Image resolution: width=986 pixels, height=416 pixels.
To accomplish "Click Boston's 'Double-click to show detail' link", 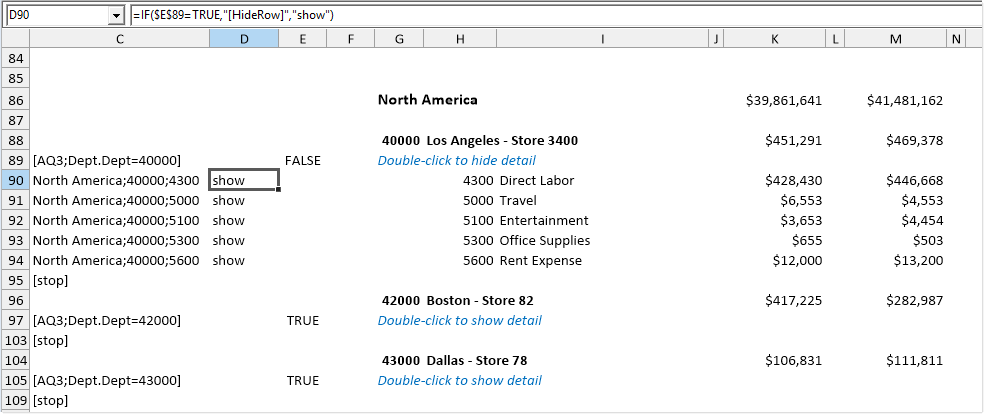I will tap(459, 321).
